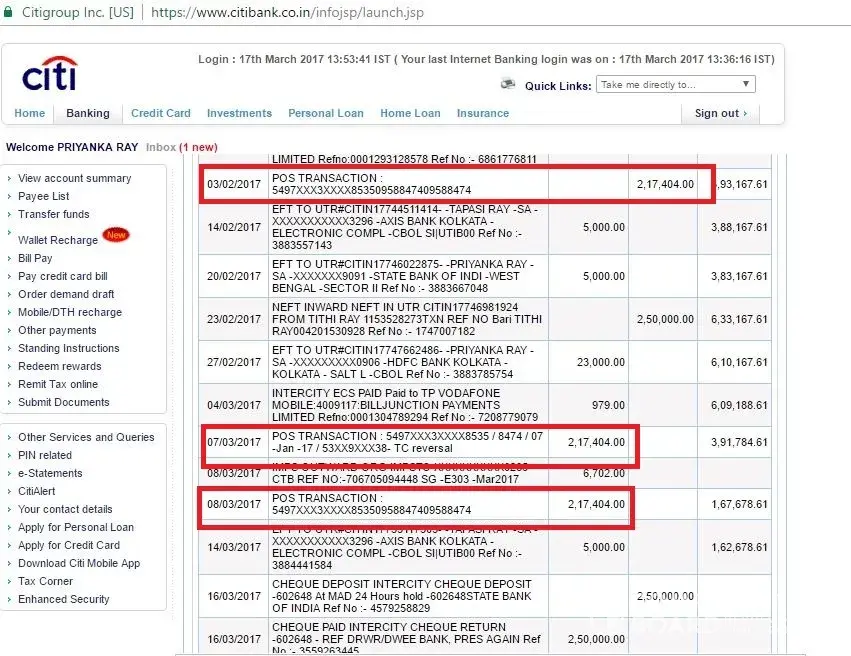Viewport: 851px width, 656px height.
Task: Open Pay credit card bill
Action: [x=62, y=277]
